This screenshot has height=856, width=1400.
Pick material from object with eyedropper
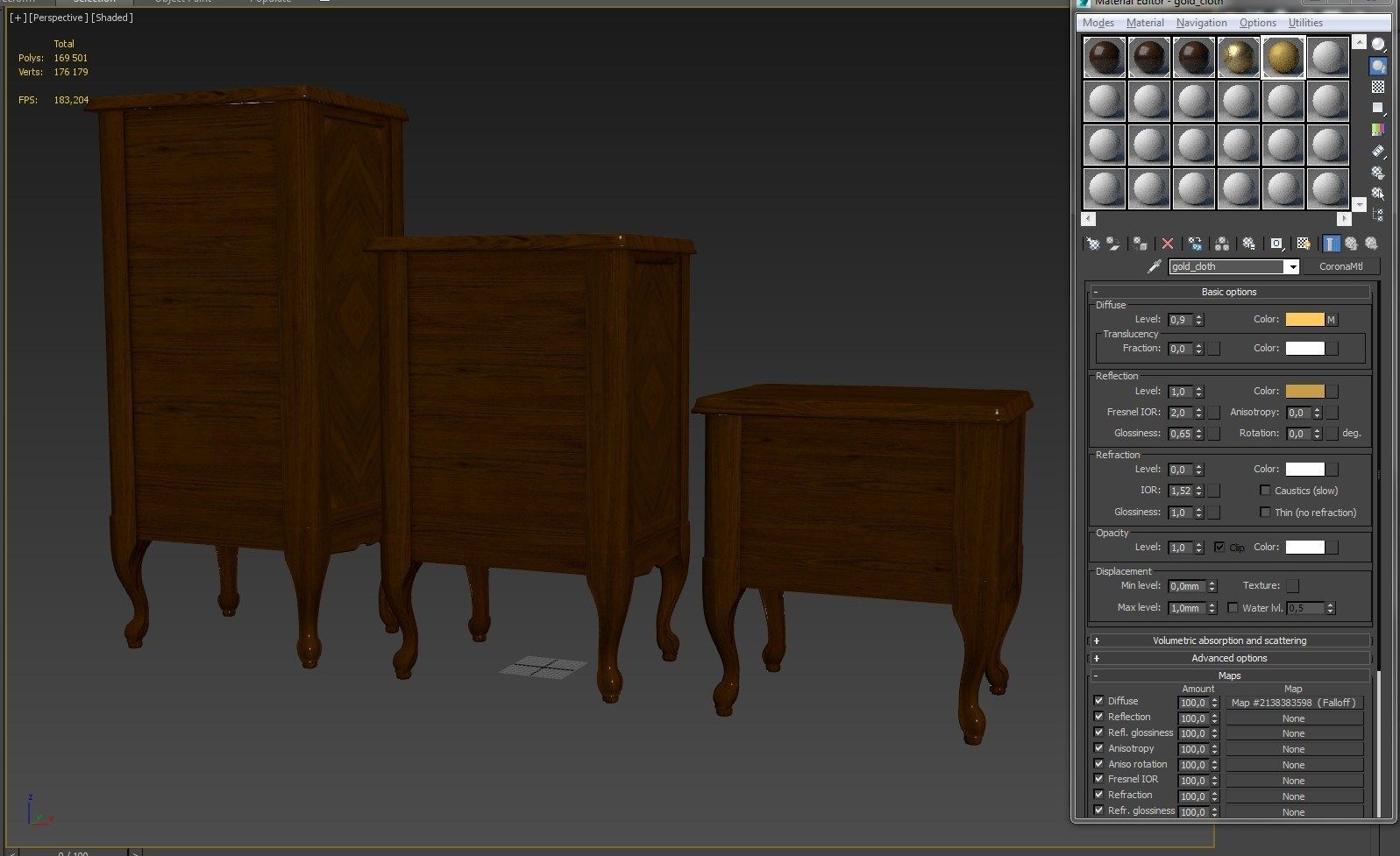click(1155, 266)
